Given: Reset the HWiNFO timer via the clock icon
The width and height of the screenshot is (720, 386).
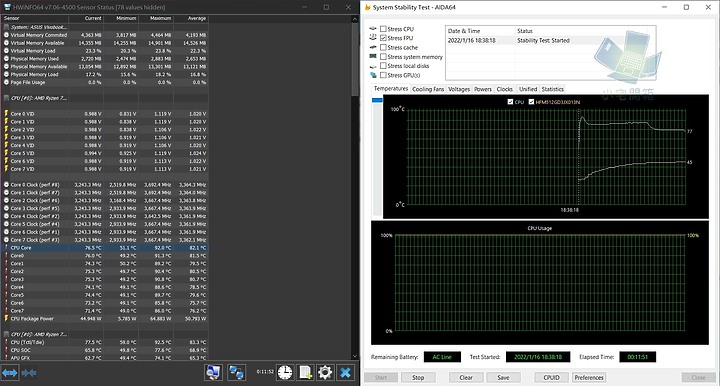Looking at the screenshot, I should (285, 372).
